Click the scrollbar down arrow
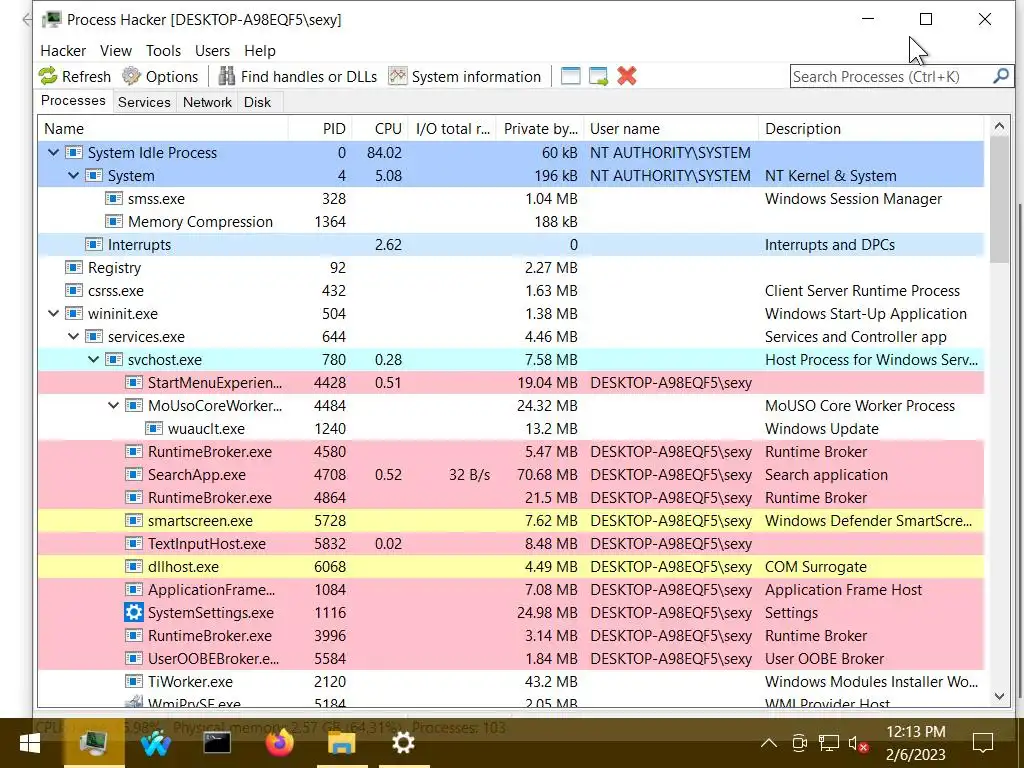The image size is (1024, 768). coord(999,696)
